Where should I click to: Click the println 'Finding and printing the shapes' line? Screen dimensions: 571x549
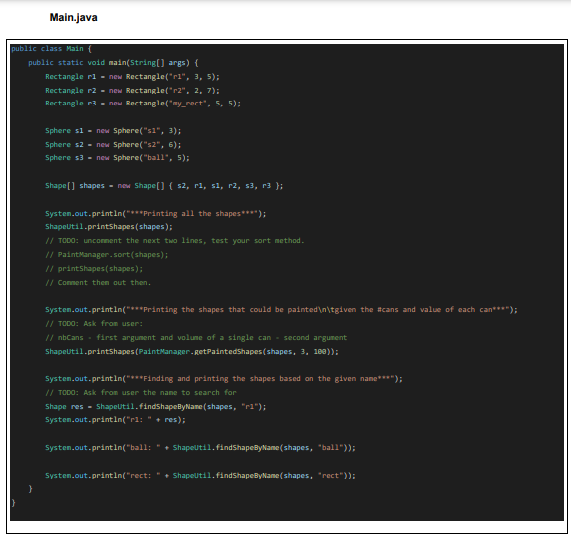coord(224,379)
